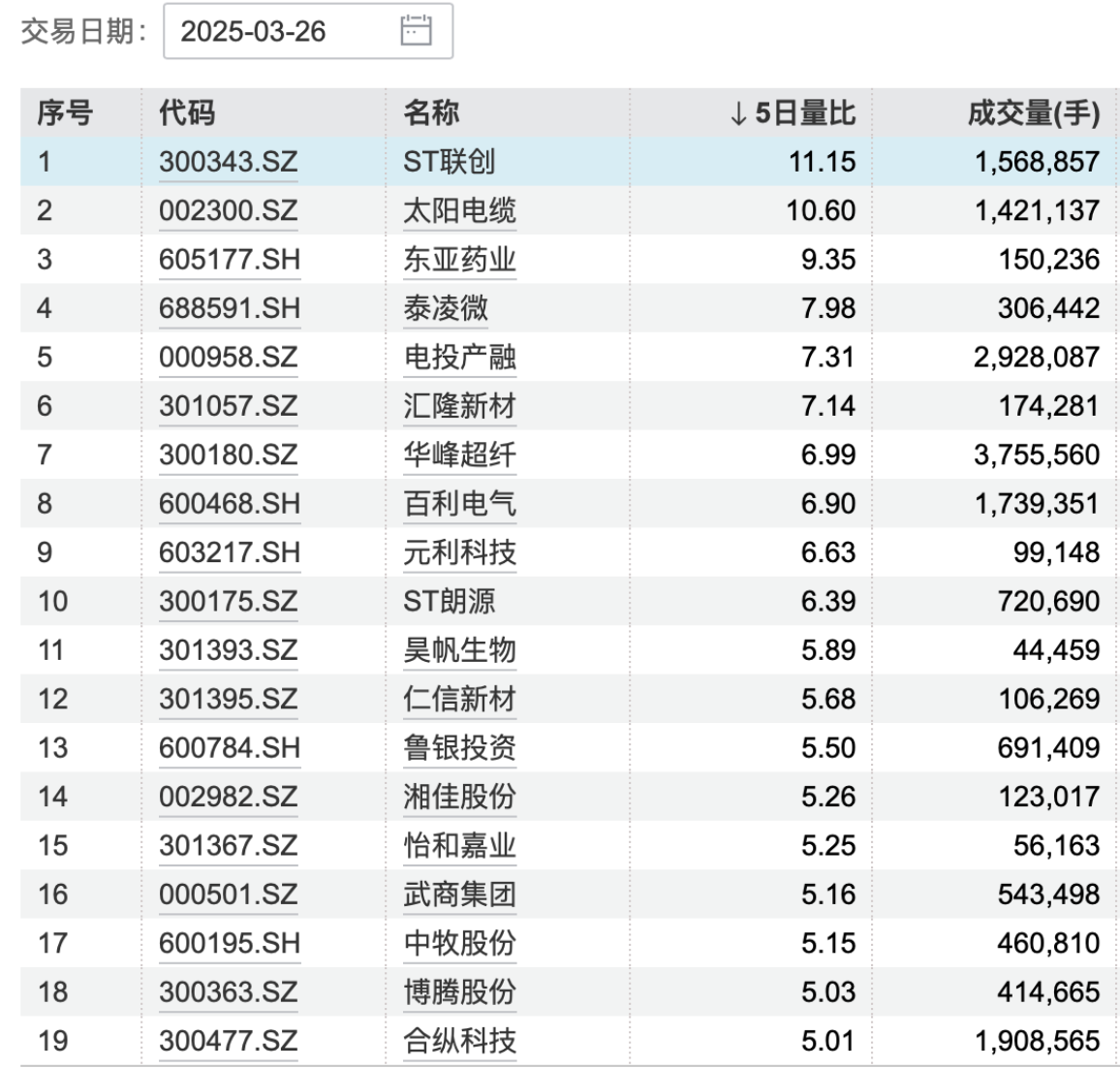Open stock name 元利科技
This screenshot has height=1068, width=1120.
pyautogui.click(x=459, y=553)
